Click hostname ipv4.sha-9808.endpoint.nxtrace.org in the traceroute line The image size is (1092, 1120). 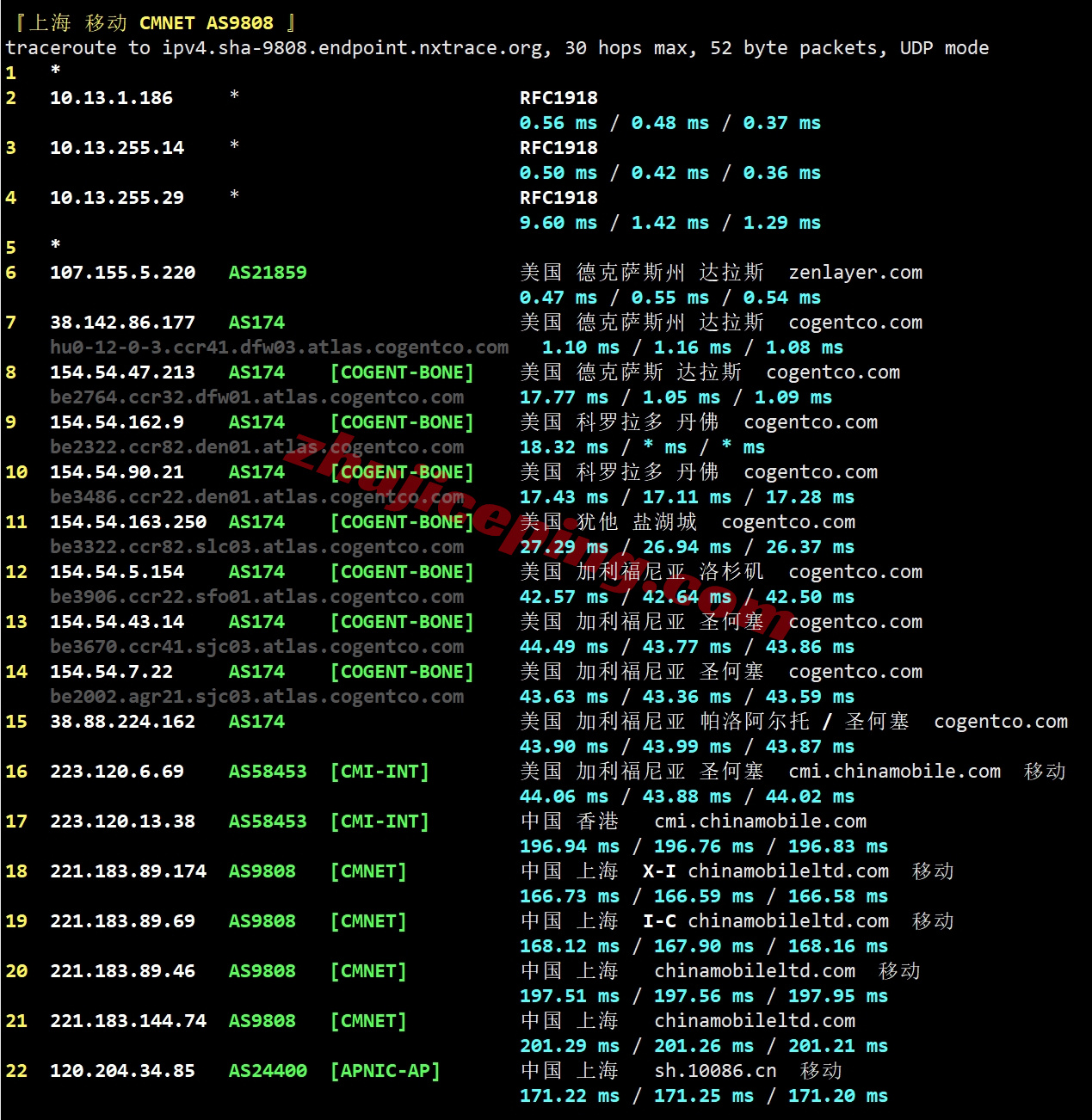[354, 48]
